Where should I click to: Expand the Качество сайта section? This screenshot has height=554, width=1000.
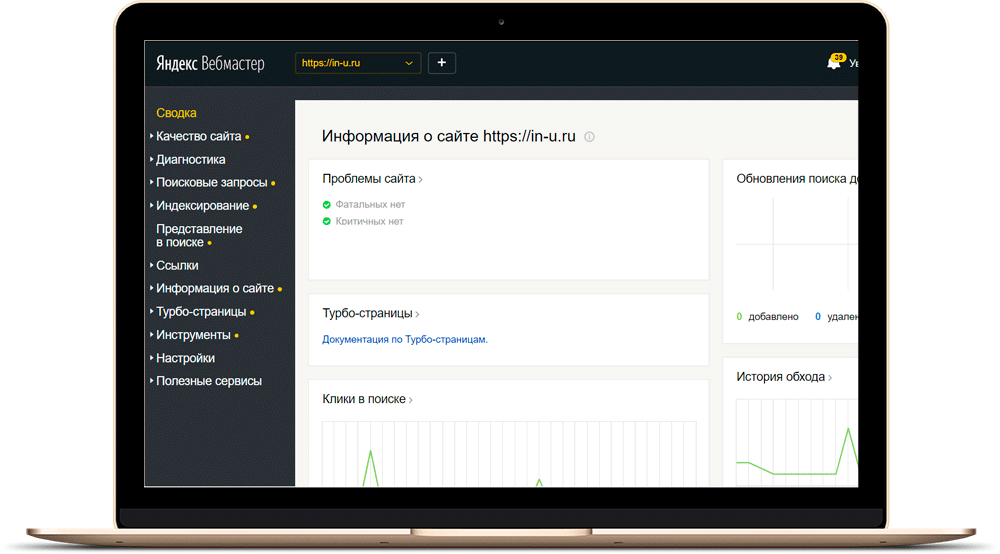pyautogui.click(x=198, y=136)
